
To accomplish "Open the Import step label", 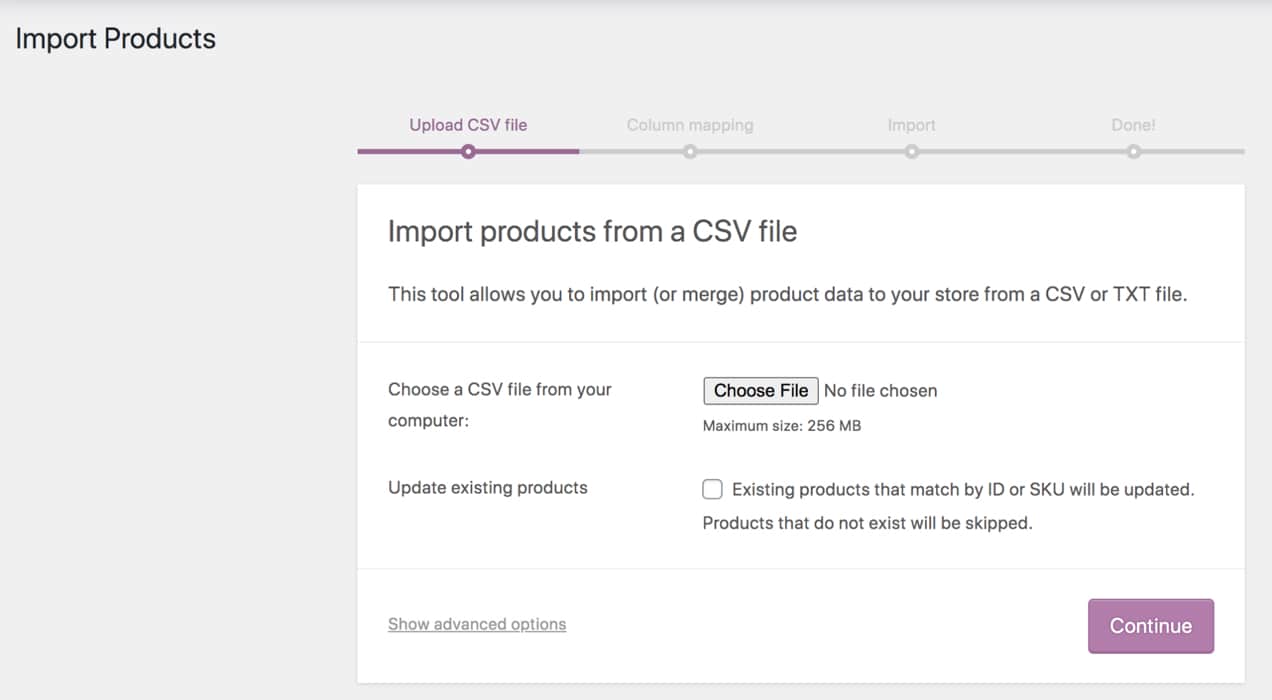I will click(911, 125).
